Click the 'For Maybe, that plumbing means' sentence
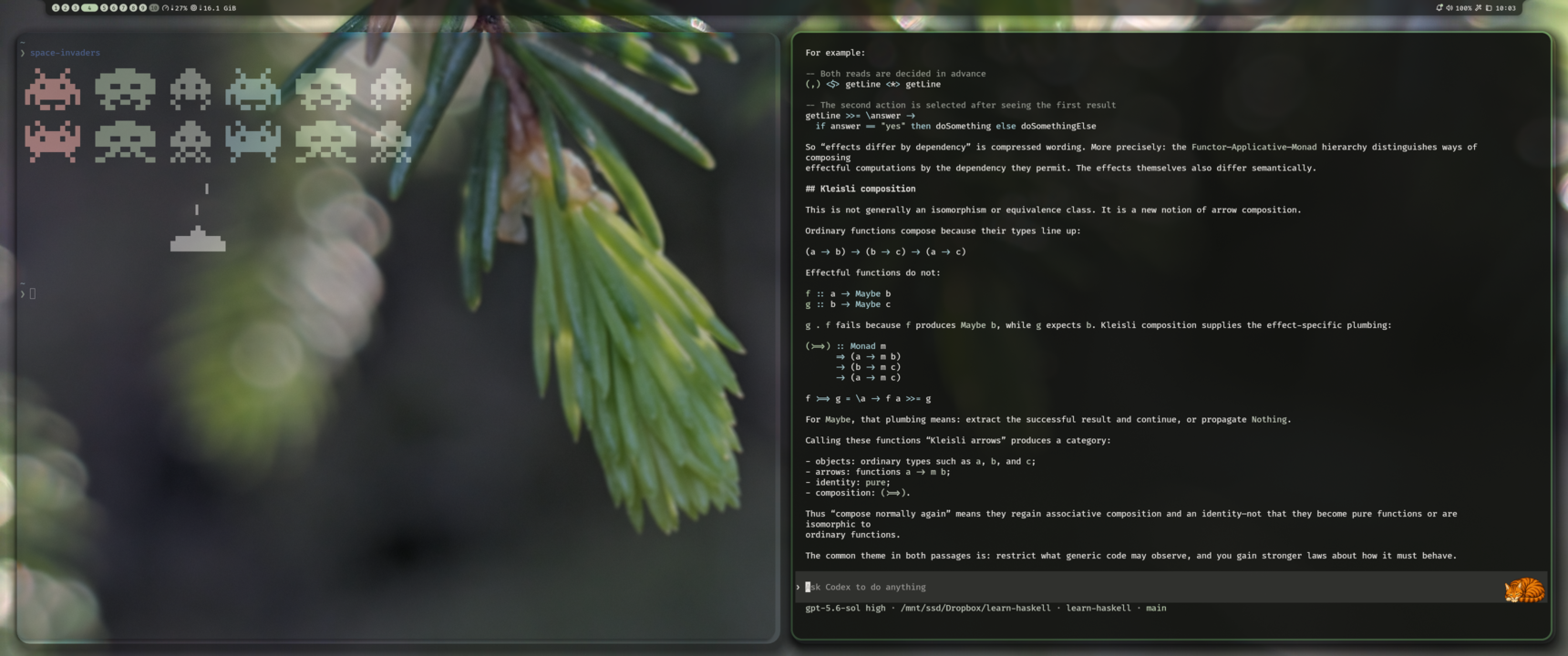 point(1048,419)
